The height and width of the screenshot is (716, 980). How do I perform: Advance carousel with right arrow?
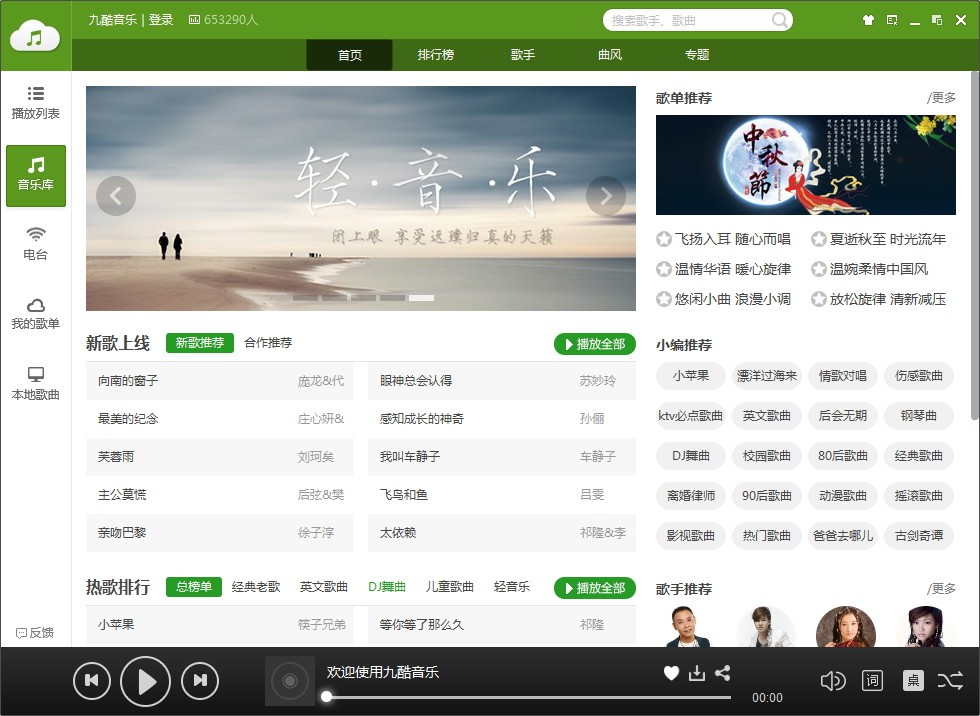[606, 196]
